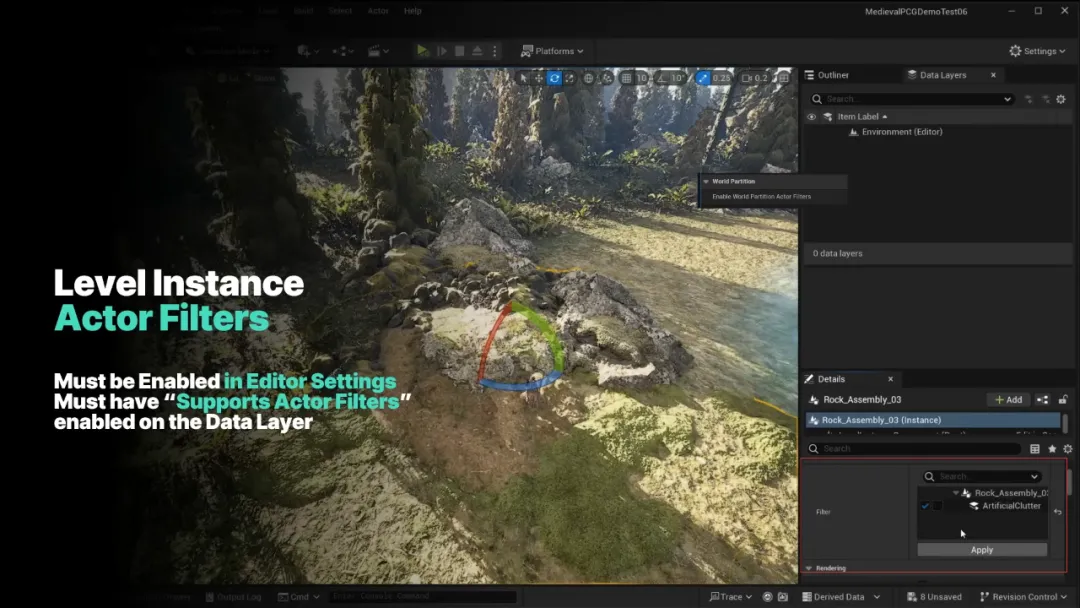Image resolution: width=1080 pixels, height=608 pixels.
Task: Open Filter search options chevron
Action: click(1034, 476)
